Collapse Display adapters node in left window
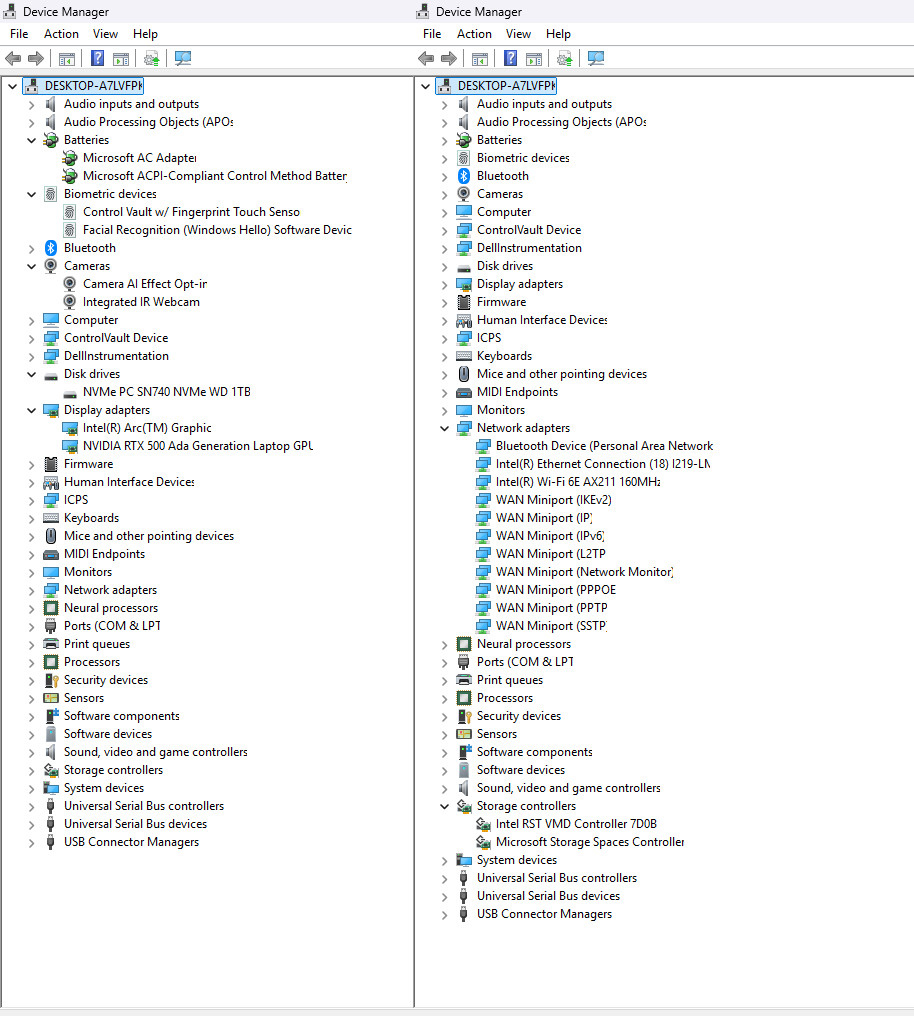 [31, 410]
